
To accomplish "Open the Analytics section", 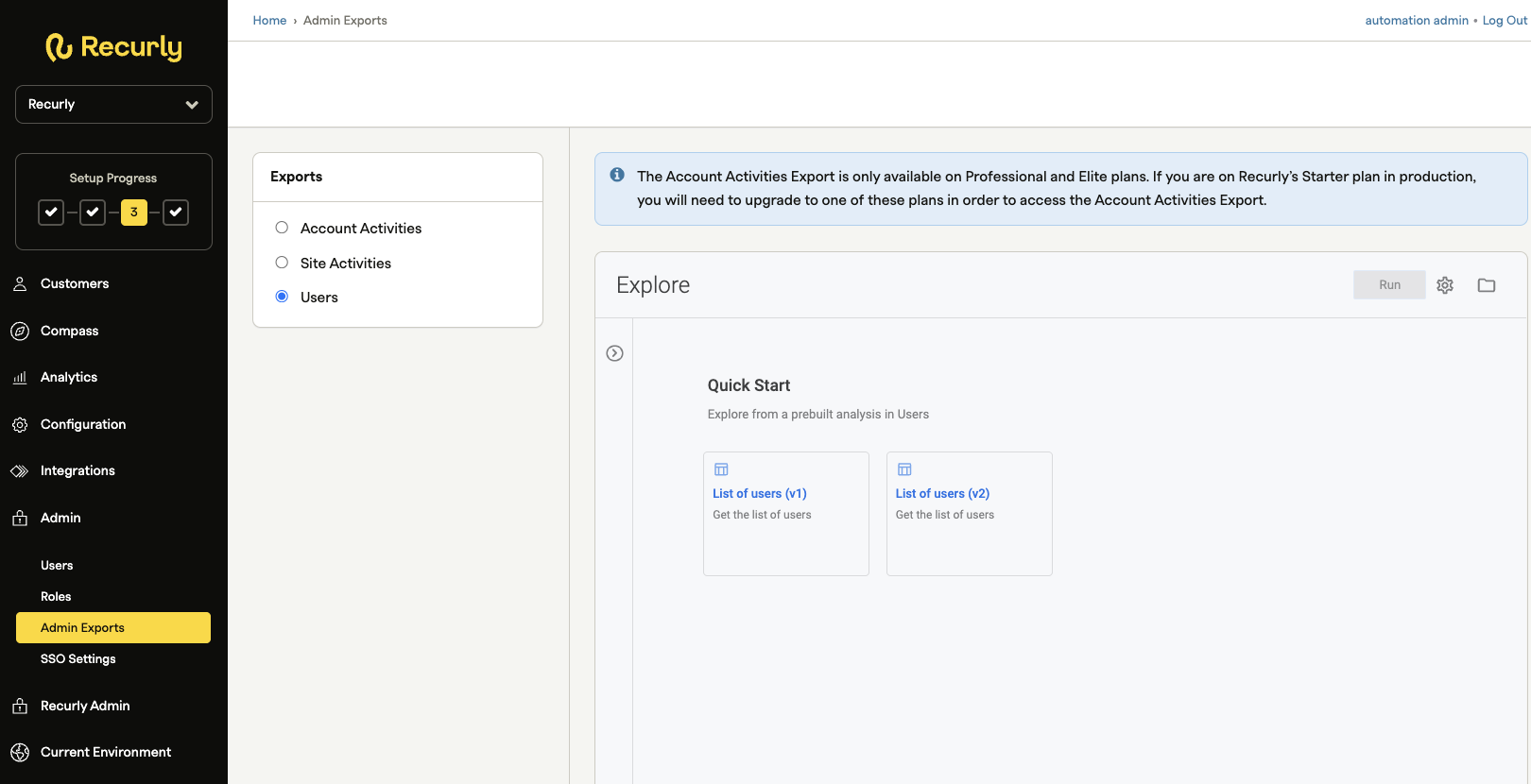I will 69,377.
